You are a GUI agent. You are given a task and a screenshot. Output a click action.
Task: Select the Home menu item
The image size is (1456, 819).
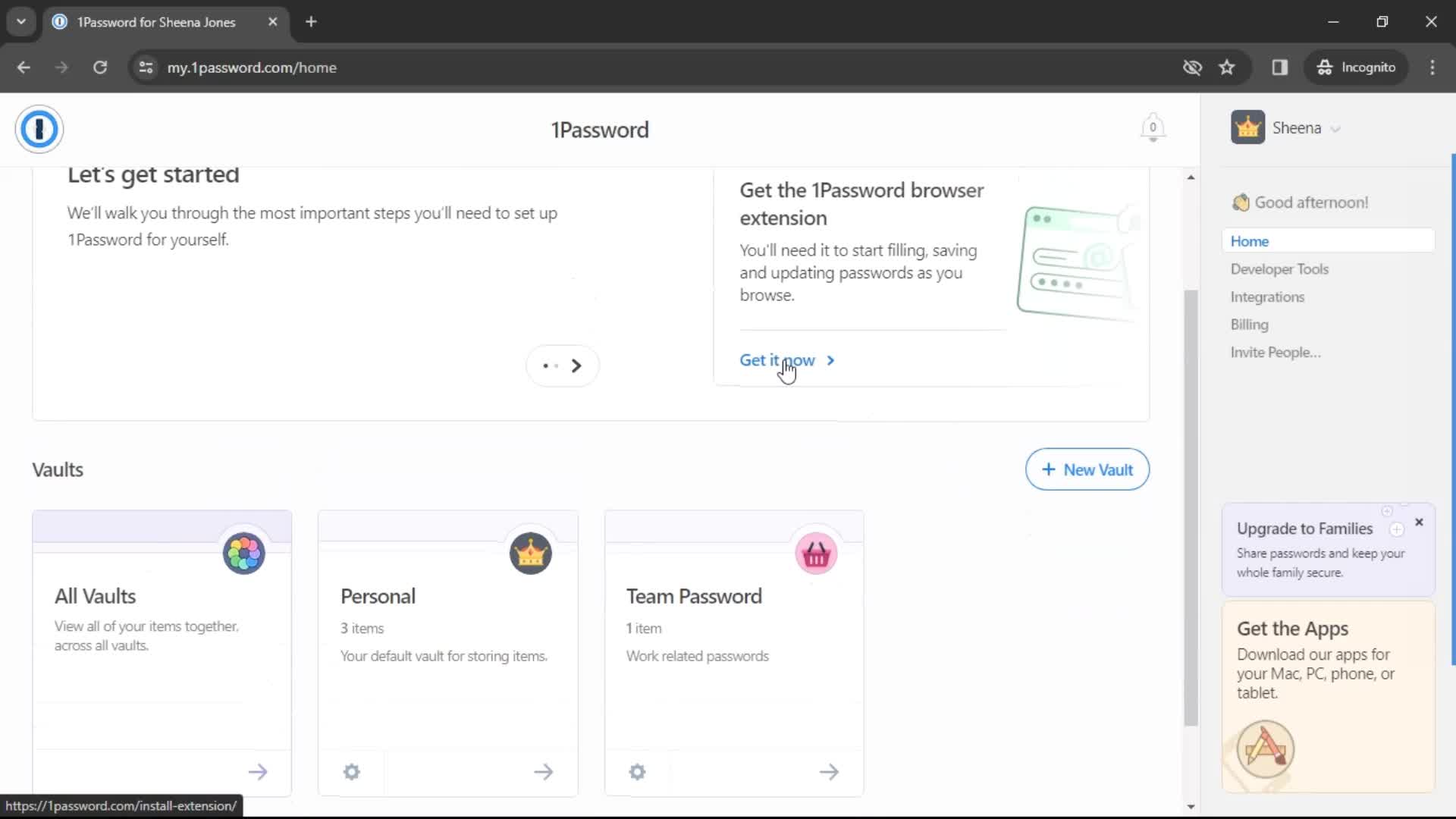point(1250,241)
